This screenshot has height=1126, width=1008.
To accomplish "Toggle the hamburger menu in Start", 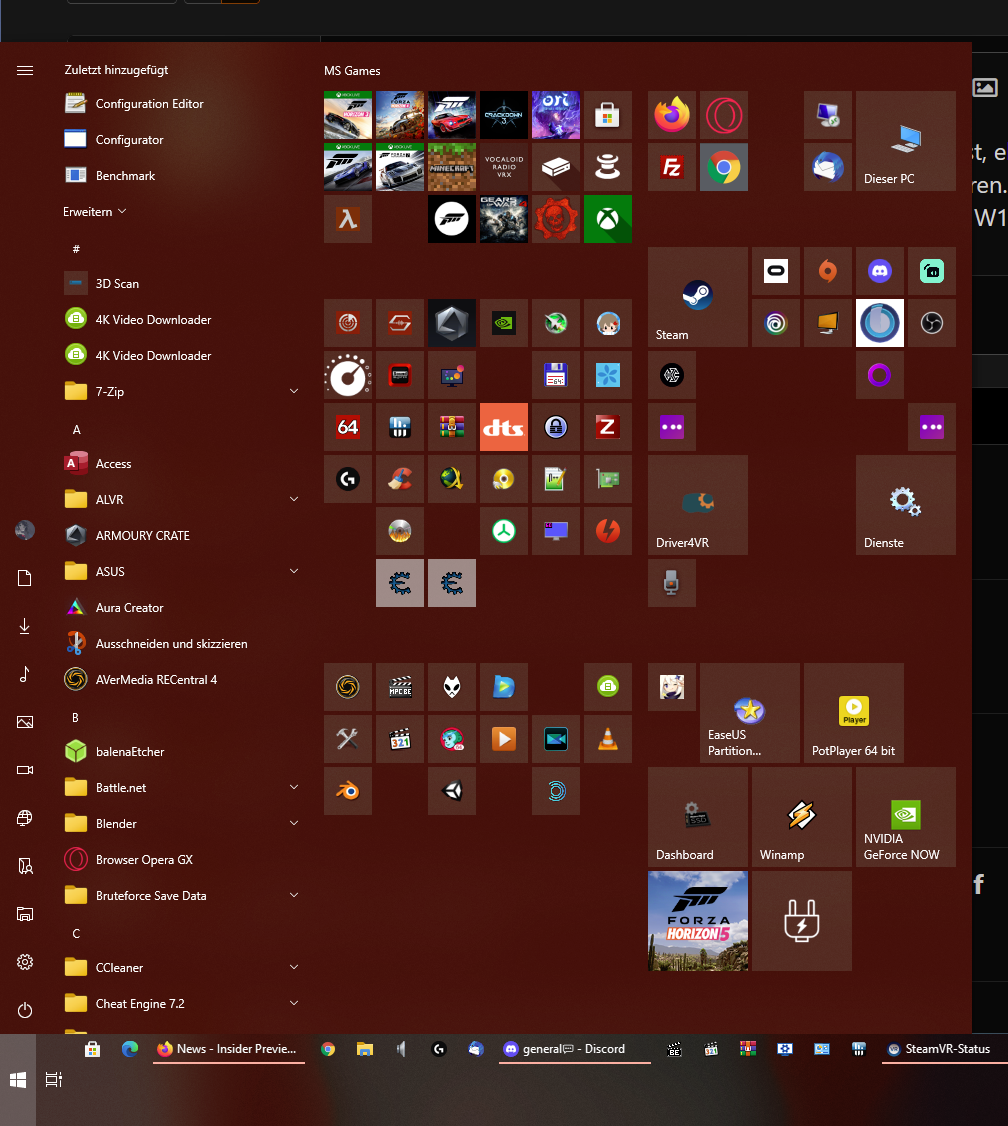I will 25,70.
